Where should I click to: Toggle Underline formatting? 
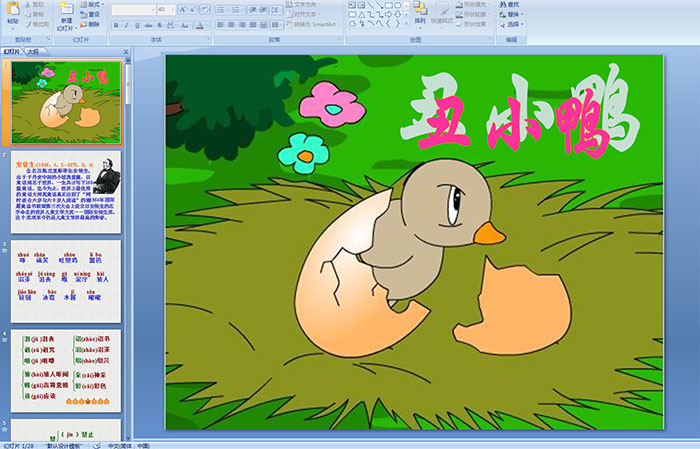pos(137,25)
